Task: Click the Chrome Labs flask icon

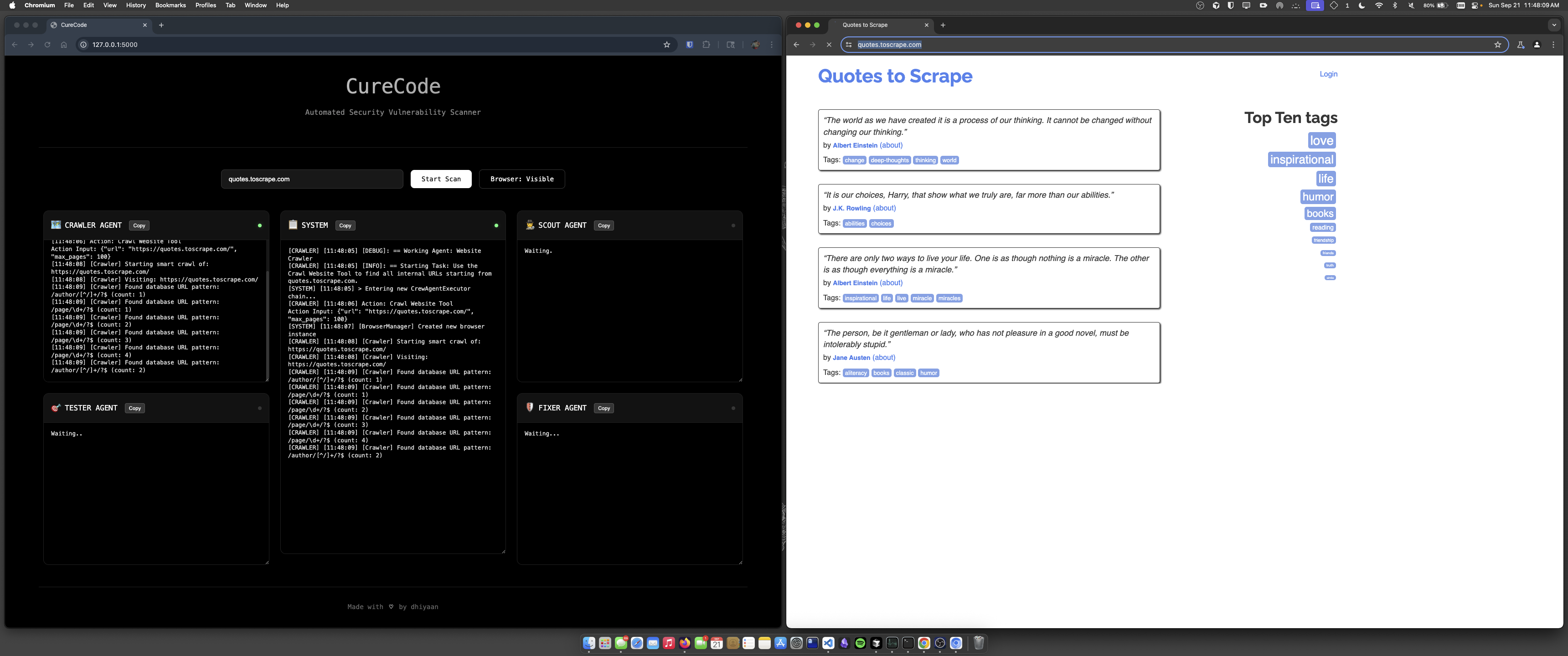Action: pyautogui.click(x=1520, y=45)
